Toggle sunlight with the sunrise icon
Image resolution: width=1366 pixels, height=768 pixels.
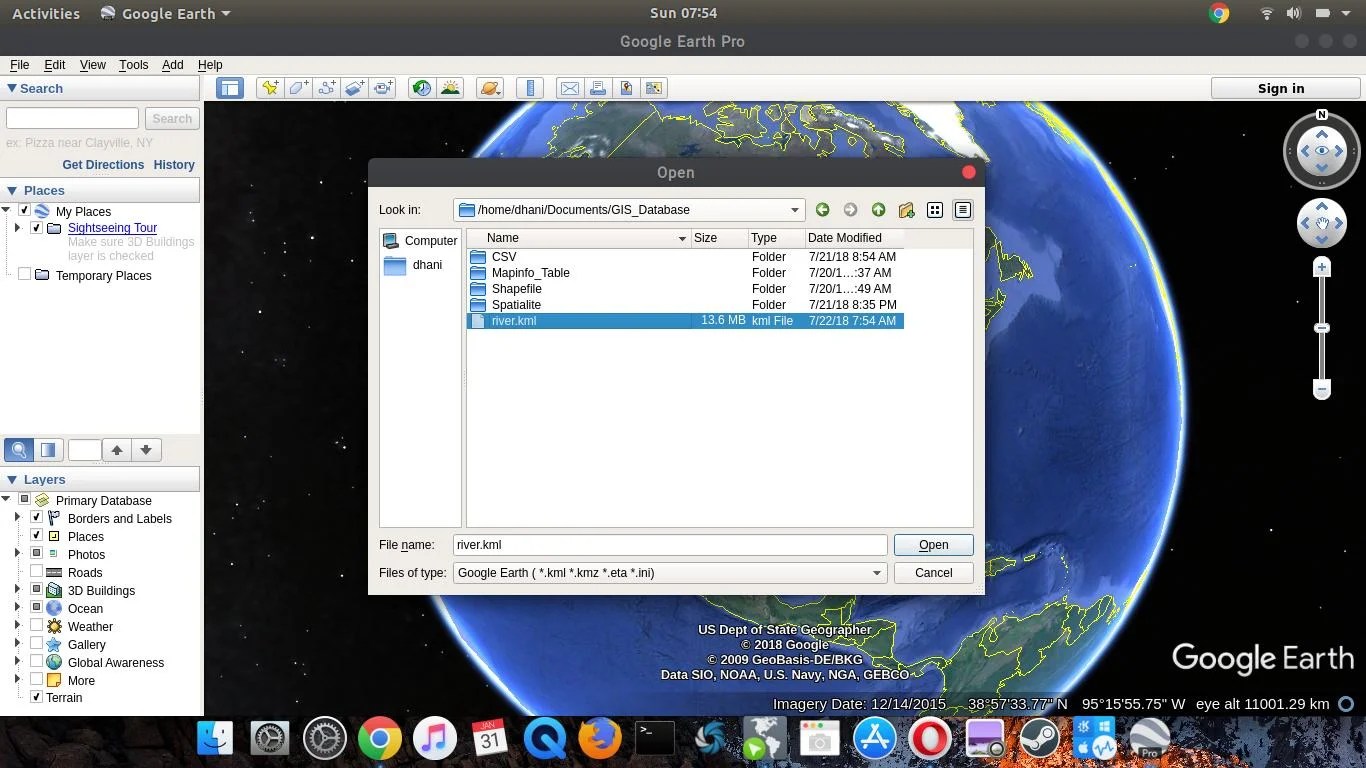tap(450, 88)
